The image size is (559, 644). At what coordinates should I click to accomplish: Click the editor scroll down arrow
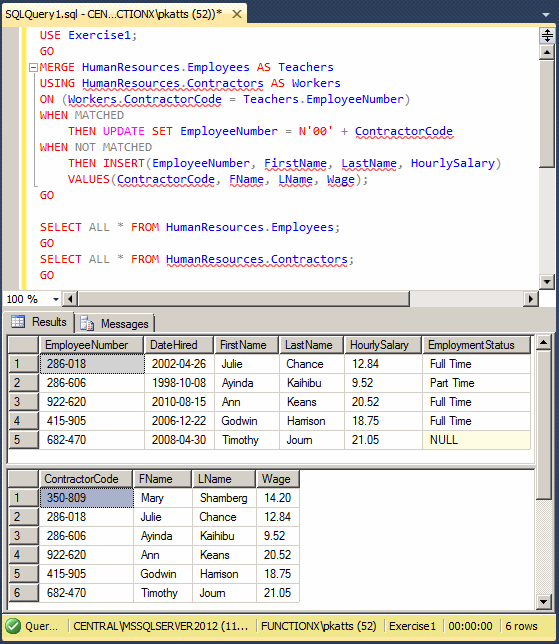coord(547,282)
